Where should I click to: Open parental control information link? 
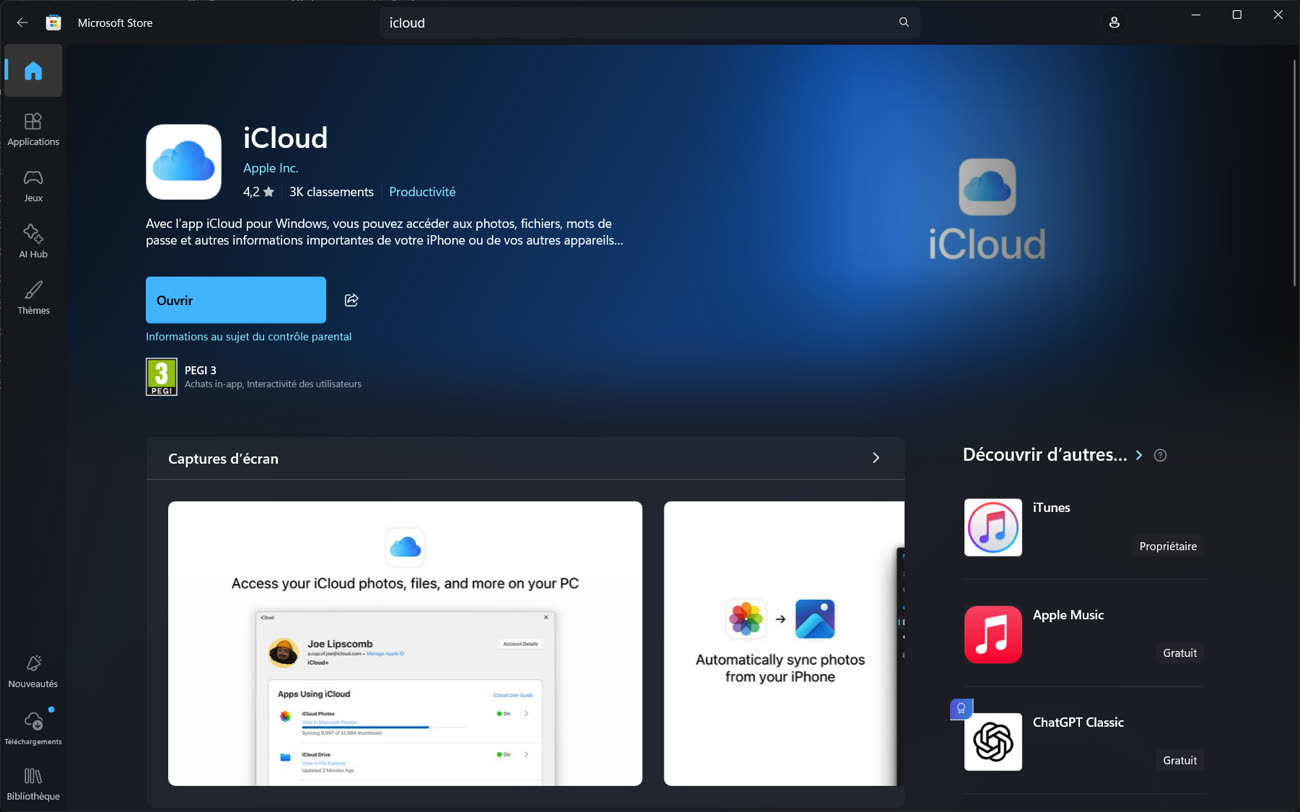[x=248, y=337]
